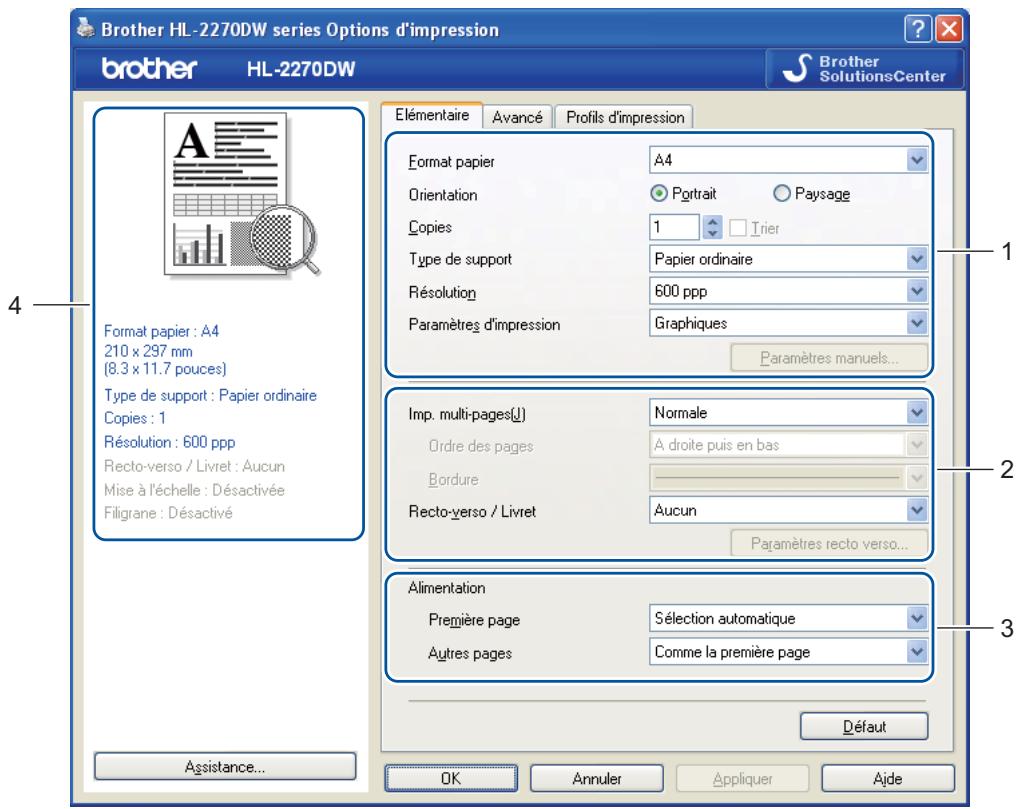Click 'Résolution : 600 ppp' summary text
The image size is (1018, 809).
click(x=169, y=442)
